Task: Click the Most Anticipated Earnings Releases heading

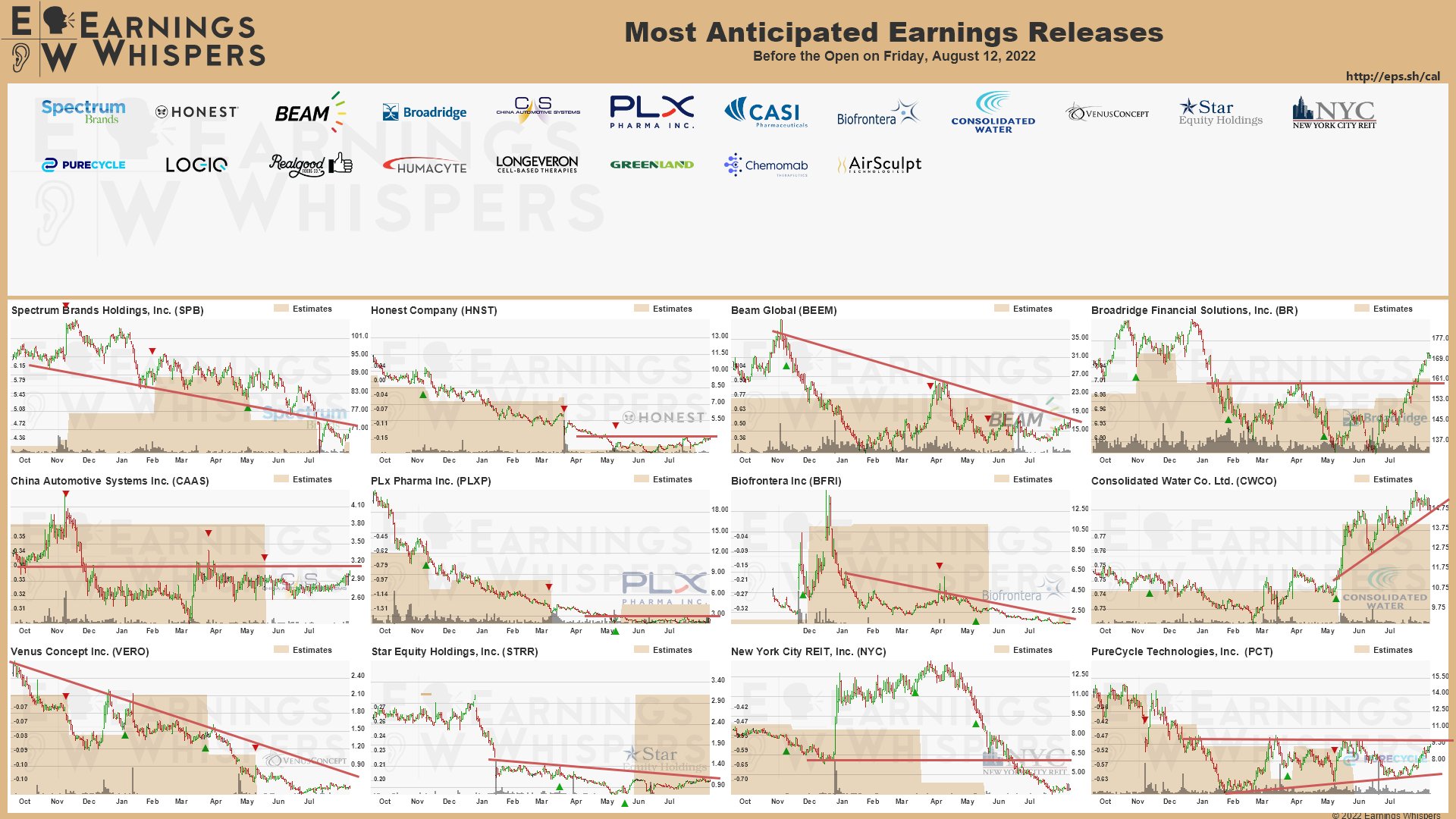Action: pyautogui.click(x=893, y=33)
